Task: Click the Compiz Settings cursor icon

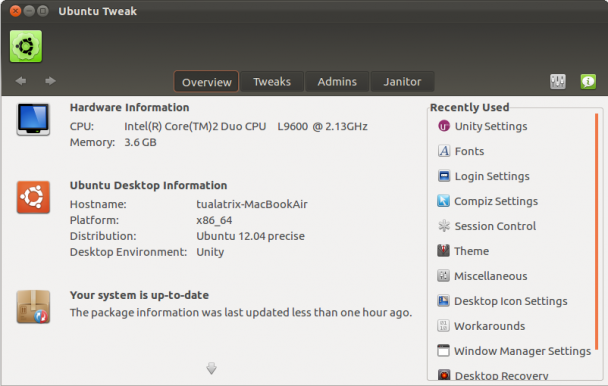Action: click(444, 201)
